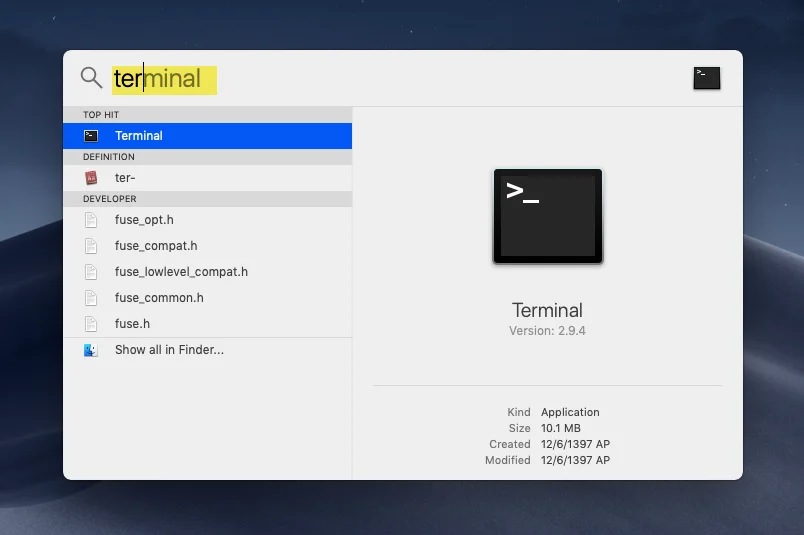Select the fuse.h file result
The image size is (804, 535).
[x=207, y=324]
